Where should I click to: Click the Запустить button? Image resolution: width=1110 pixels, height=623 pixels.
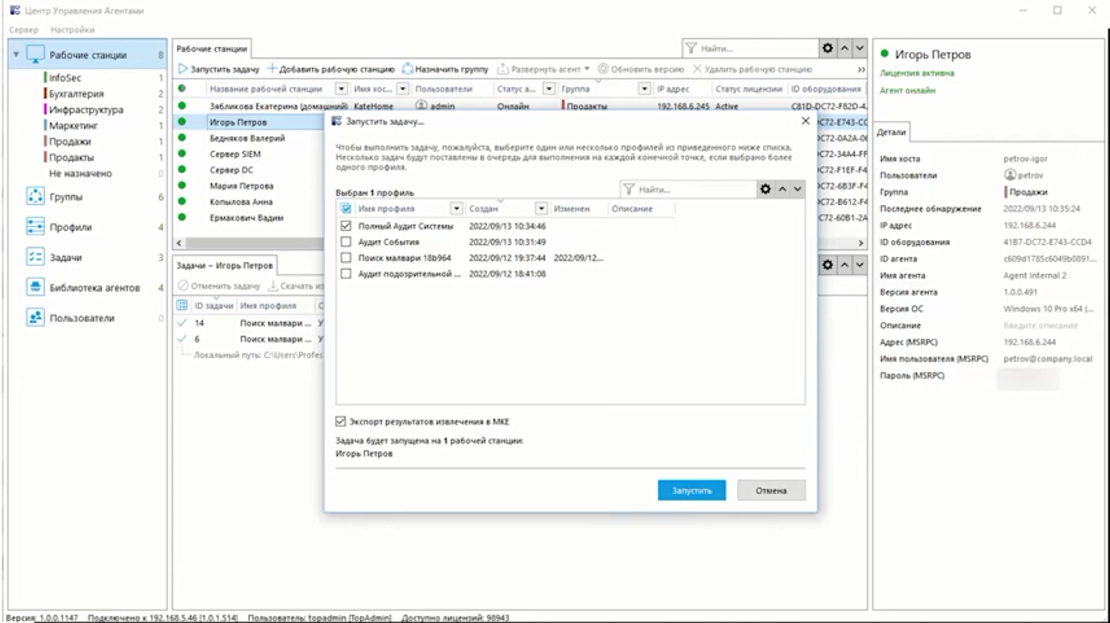click(x=692, y=490)
